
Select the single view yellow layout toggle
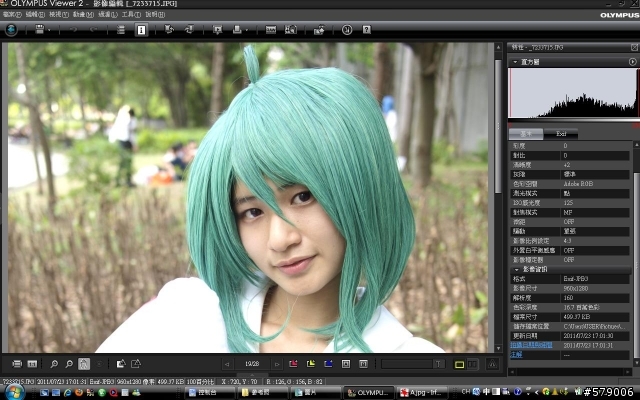tap(459, 364)
